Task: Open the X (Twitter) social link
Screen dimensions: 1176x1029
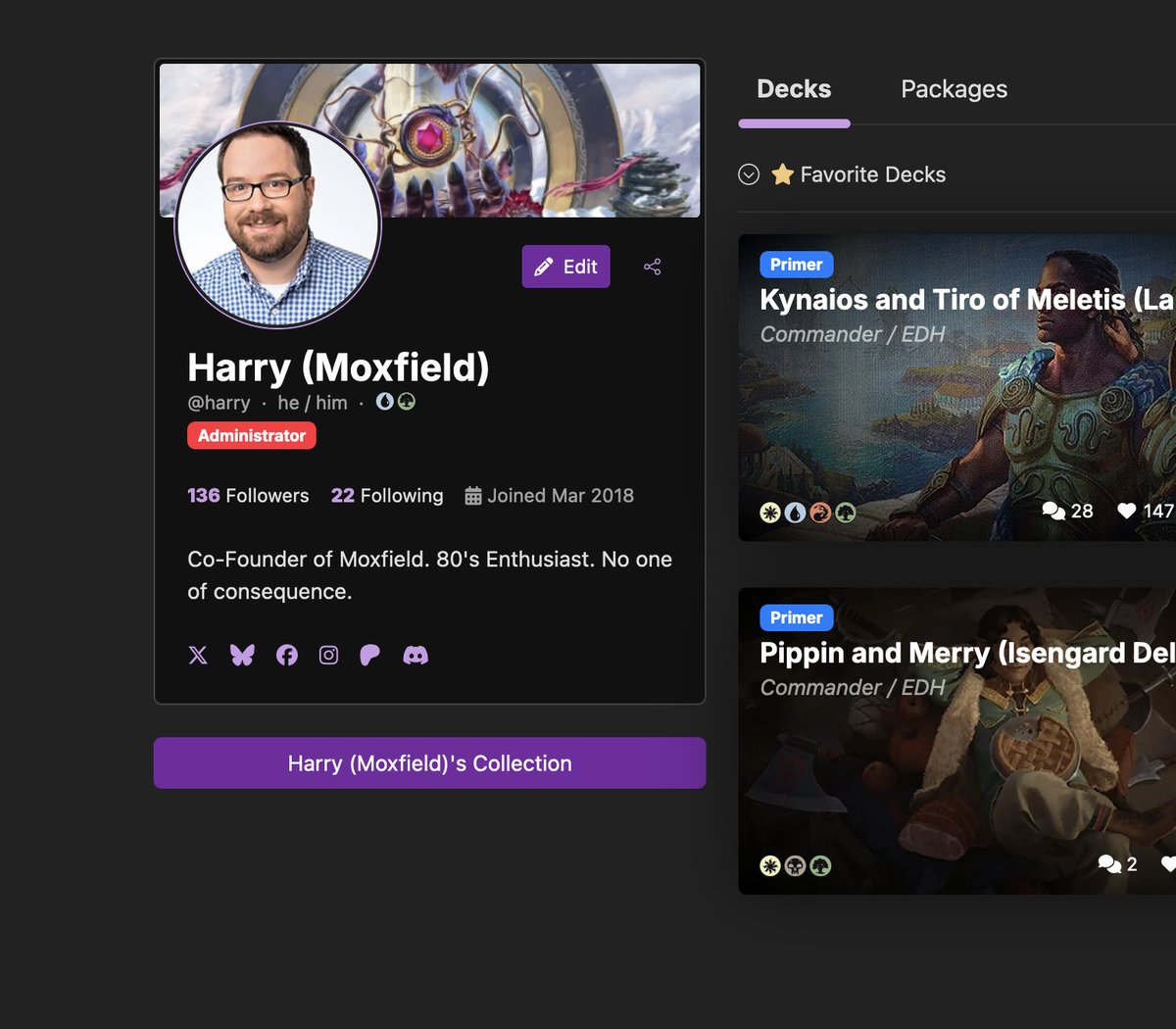Action: click(x=198, y=655)
